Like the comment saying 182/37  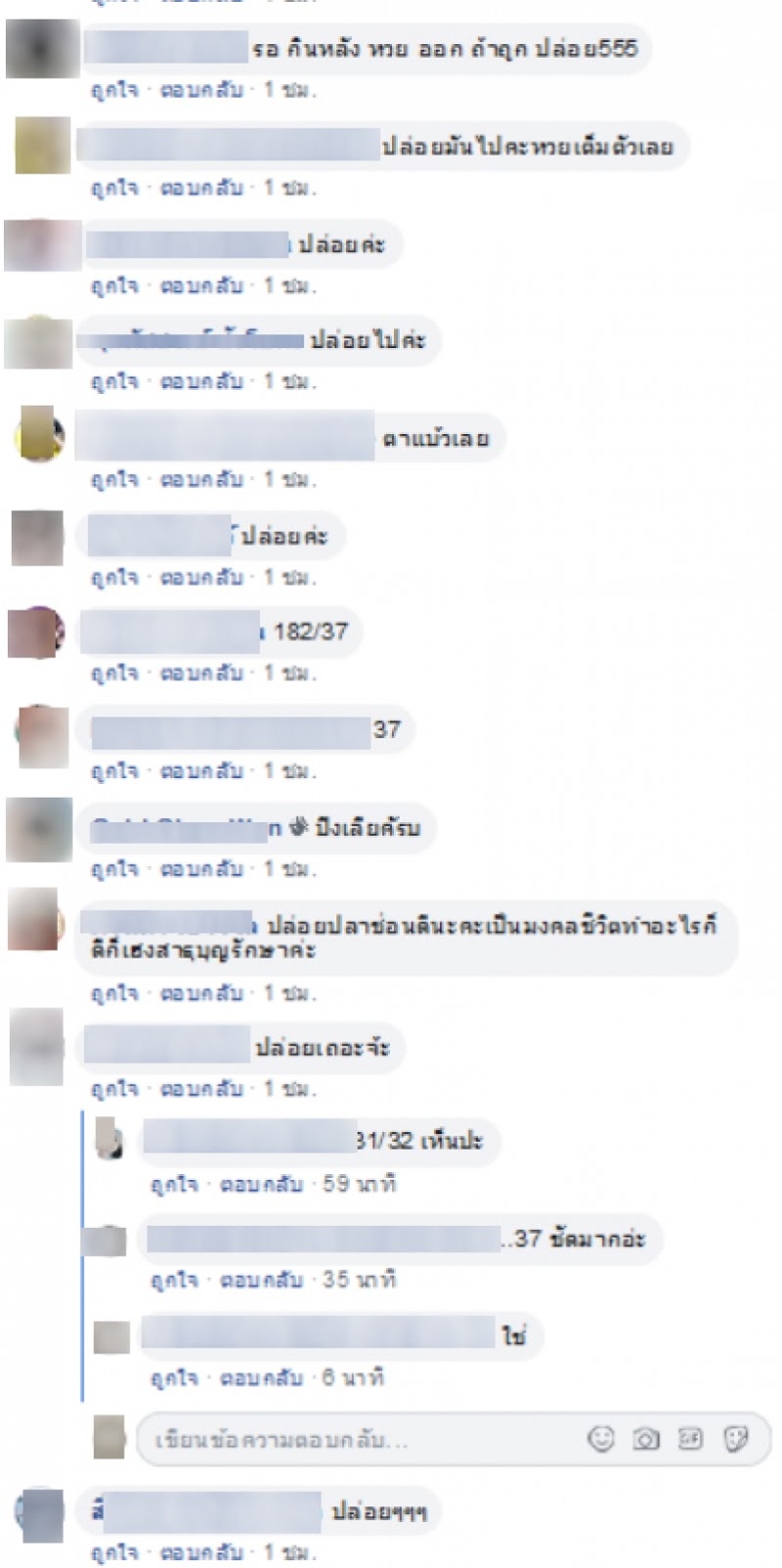(115, 673)
